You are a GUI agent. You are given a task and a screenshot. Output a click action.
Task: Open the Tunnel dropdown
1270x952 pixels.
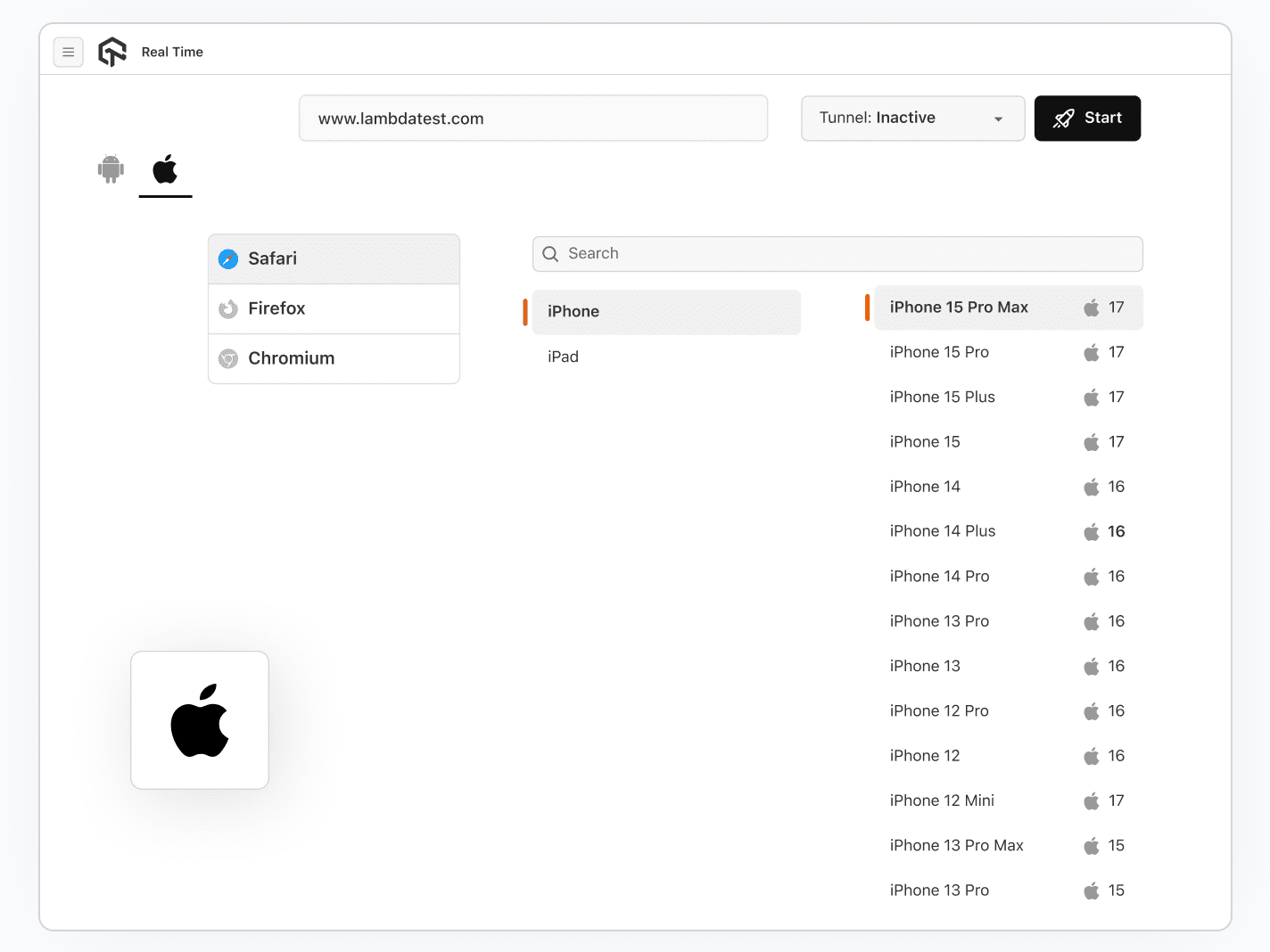pos(912,118)
